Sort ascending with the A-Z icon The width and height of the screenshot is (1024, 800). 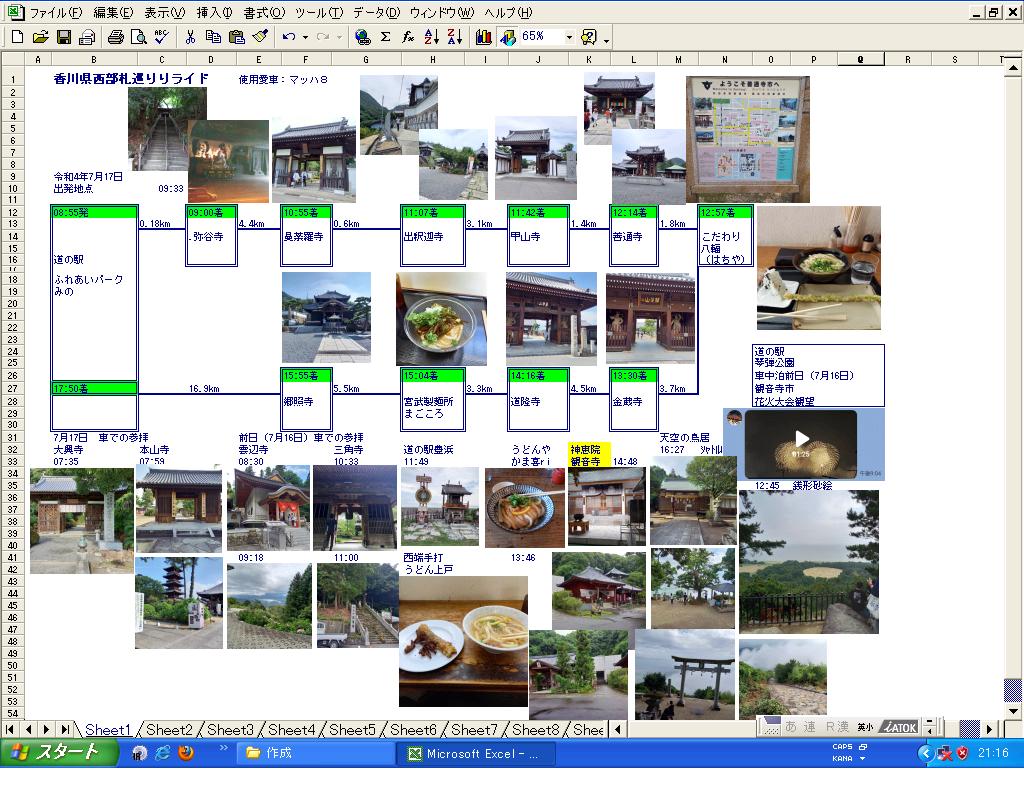point(431,37)
